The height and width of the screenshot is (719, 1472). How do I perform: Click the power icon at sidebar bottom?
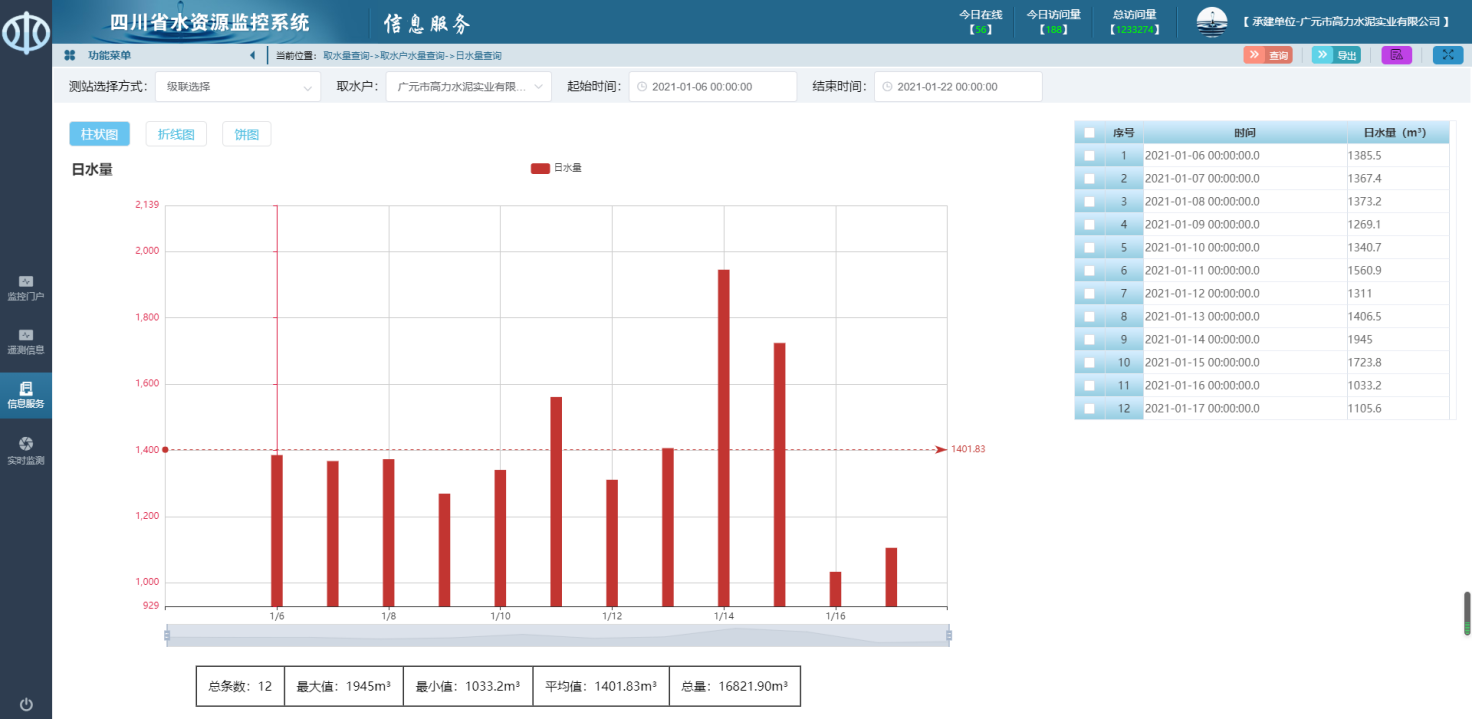(x=26, y=704)
